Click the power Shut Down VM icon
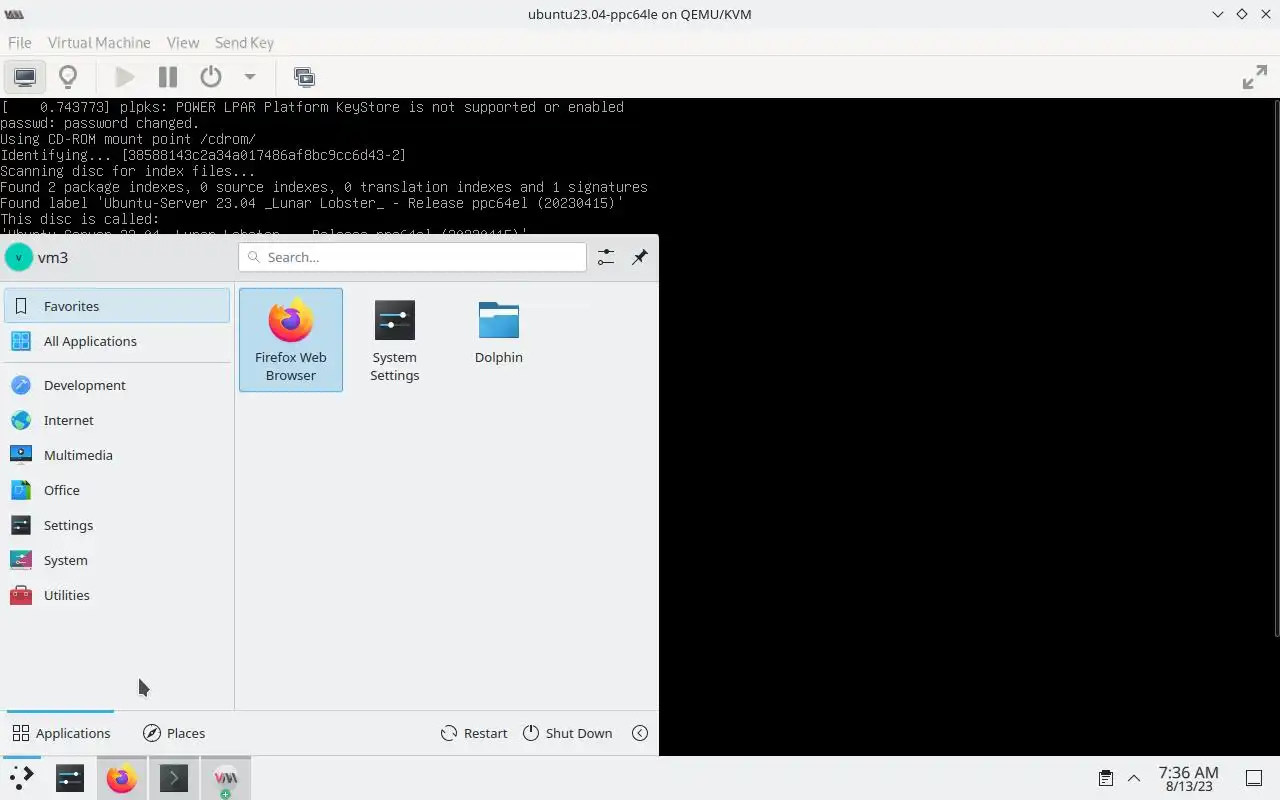1280x800 pixels. click(x=210, y=77)
